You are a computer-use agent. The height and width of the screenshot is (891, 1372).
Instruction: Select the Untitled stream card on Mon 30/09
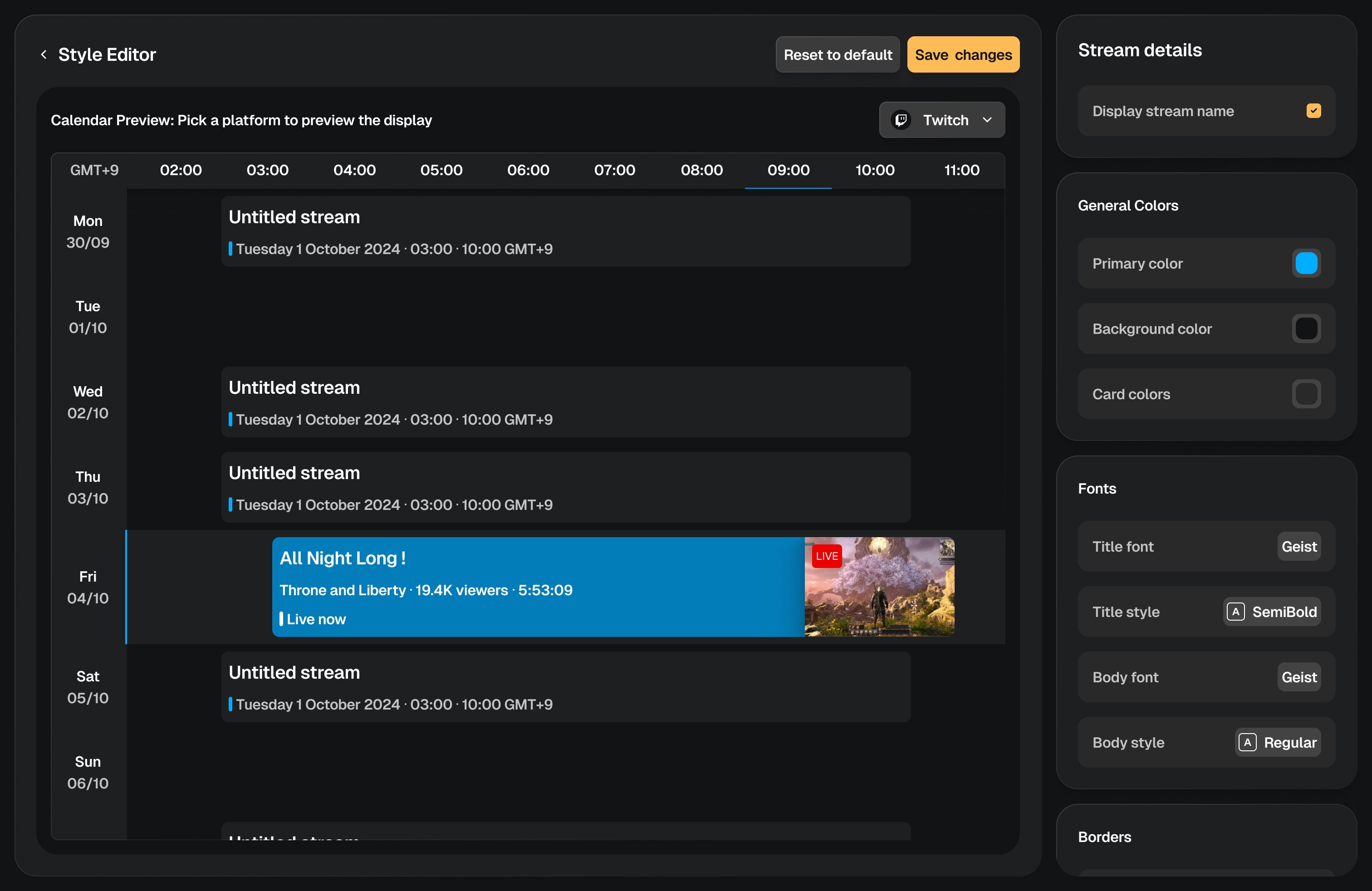565,232
